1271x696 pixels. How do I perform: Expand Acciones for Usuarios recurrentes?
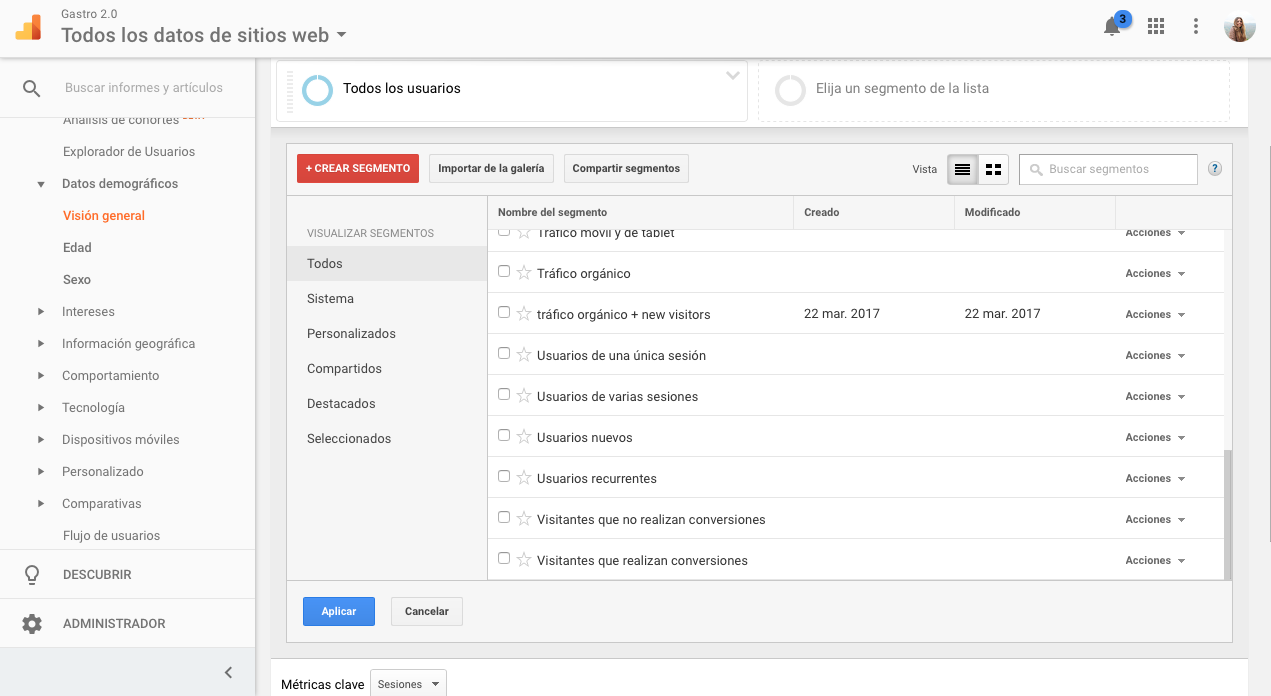pos(1153,478)
